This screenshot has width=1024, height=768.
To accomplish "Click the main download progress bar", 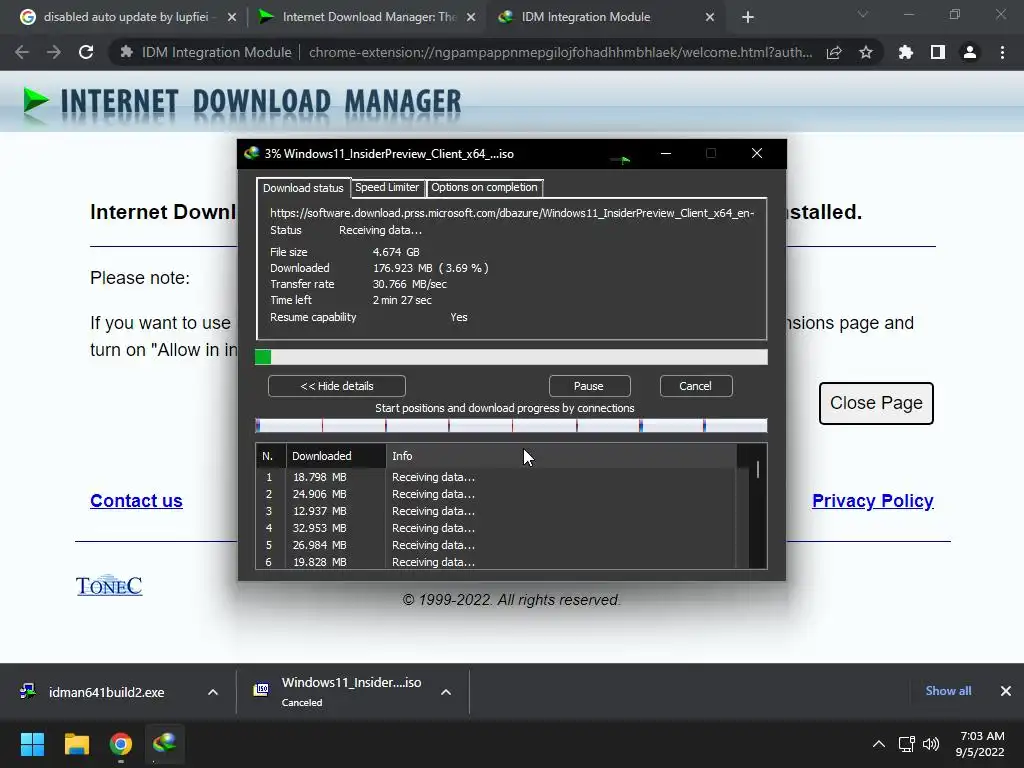I will click(x=511, y=357).
